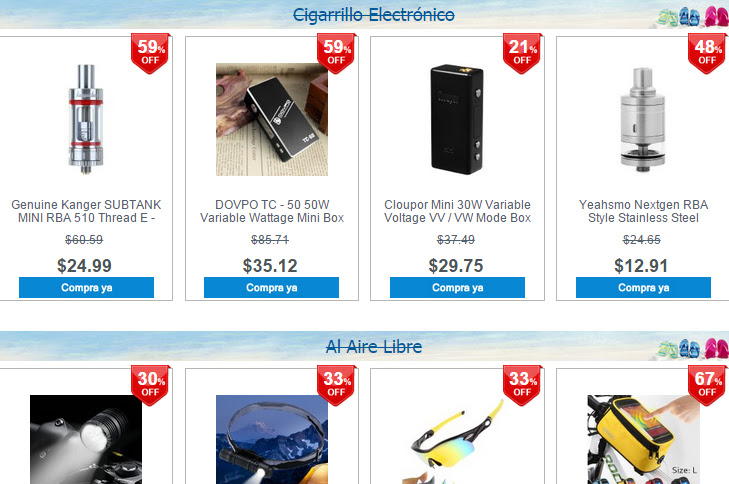Click Compra ya under the $24.99 price

(x=86, y=287)
